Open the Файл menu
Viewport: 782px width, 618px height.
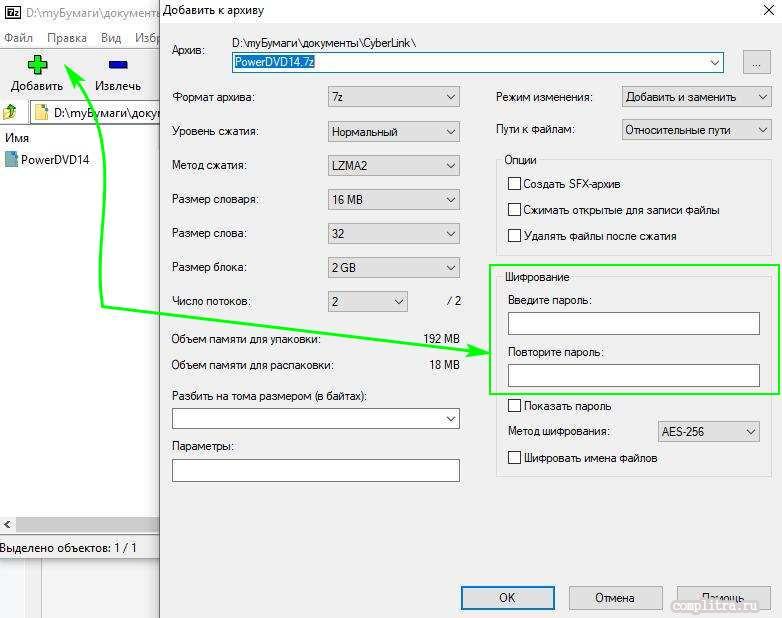coord(18,38)
